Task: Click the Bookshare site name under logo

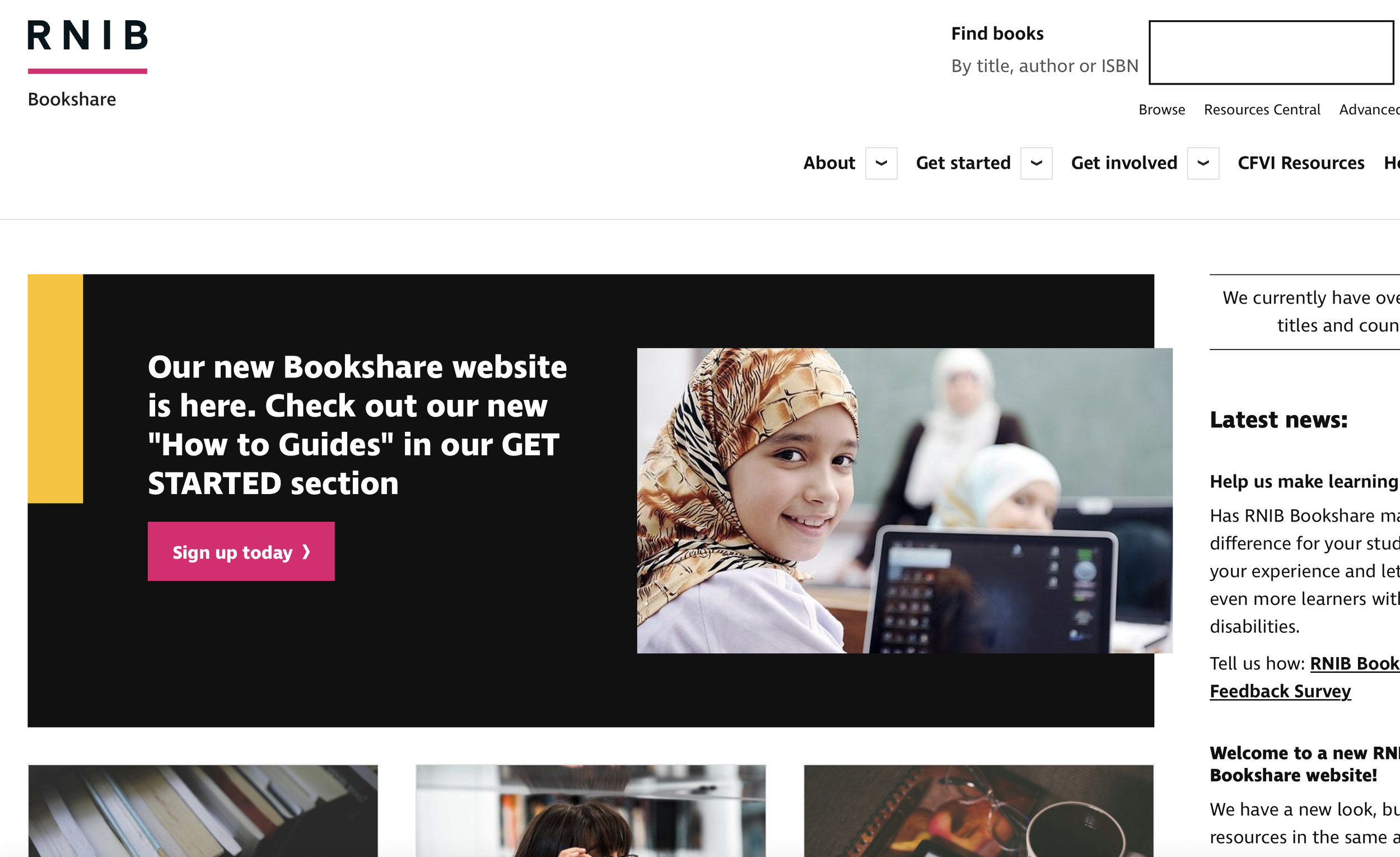Action: [72, 100]
